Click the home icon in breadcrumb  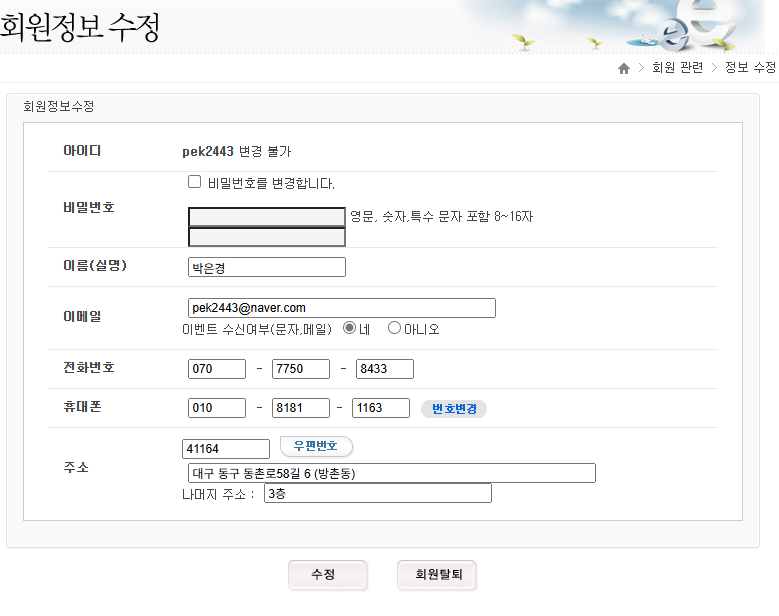click(x=624, y=68)
